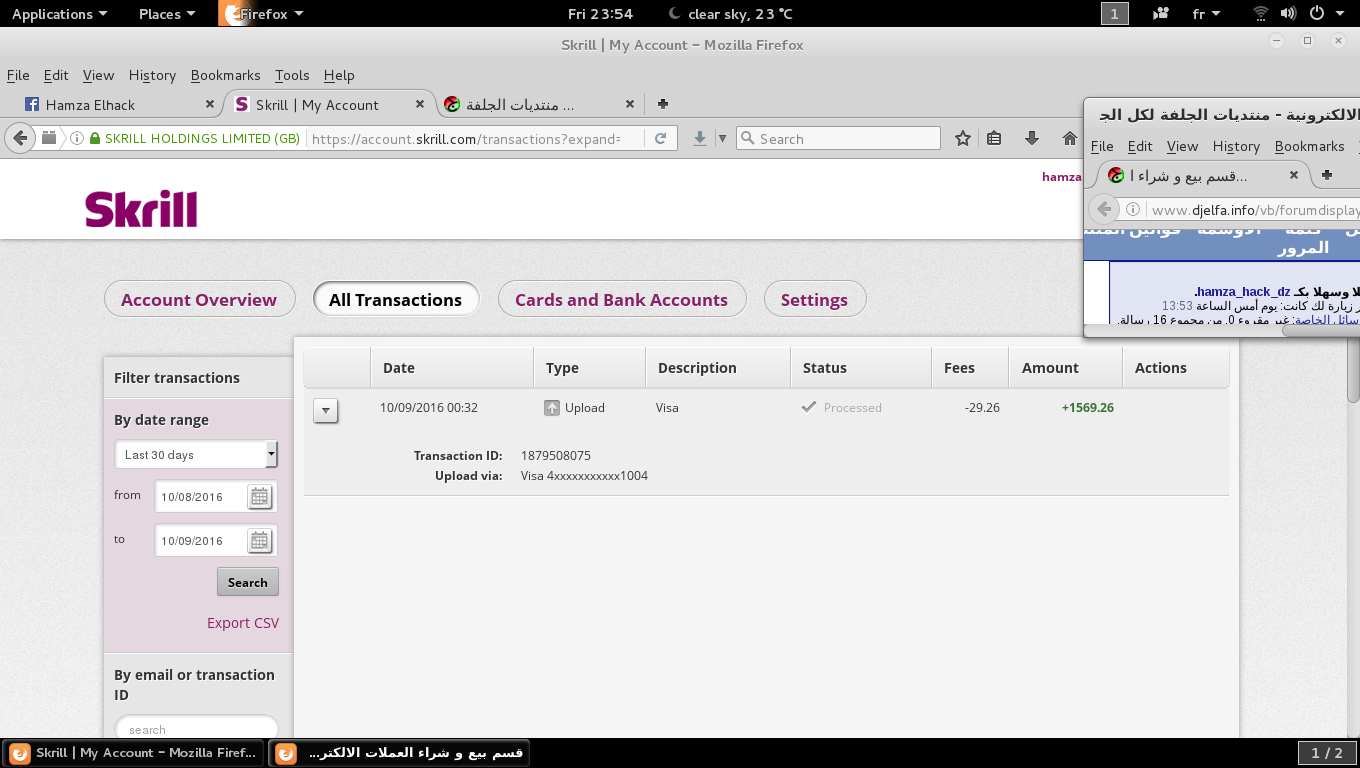Image resolution: width=1360 pixels, height=768 pixels.
Task: Click the Search button in filter panel
Action: point(247,582)
